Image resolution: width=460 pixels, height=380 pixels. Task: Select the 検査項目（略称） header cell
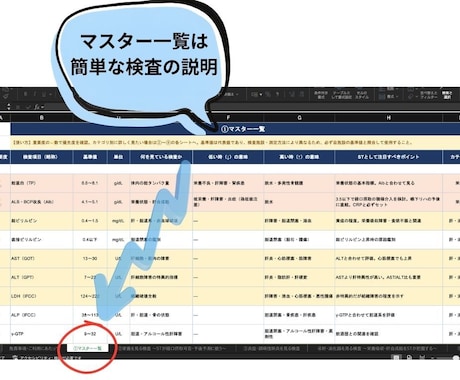(42, 157)
